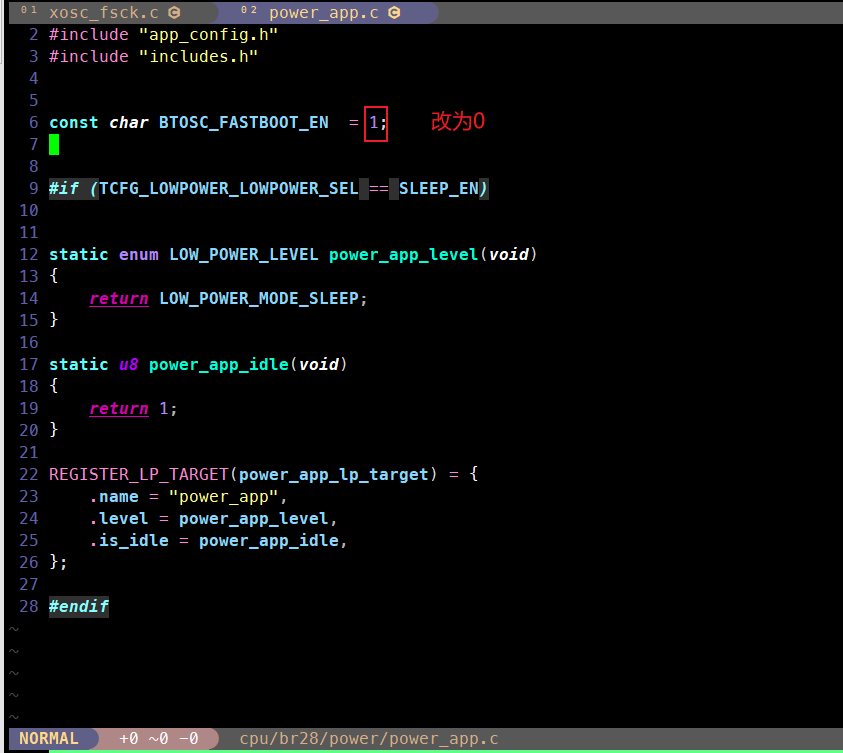The width and height of the screenshot is (843, 753).
Task: Click line number 22 in the gutter
Action: click(x=29, y=475)
